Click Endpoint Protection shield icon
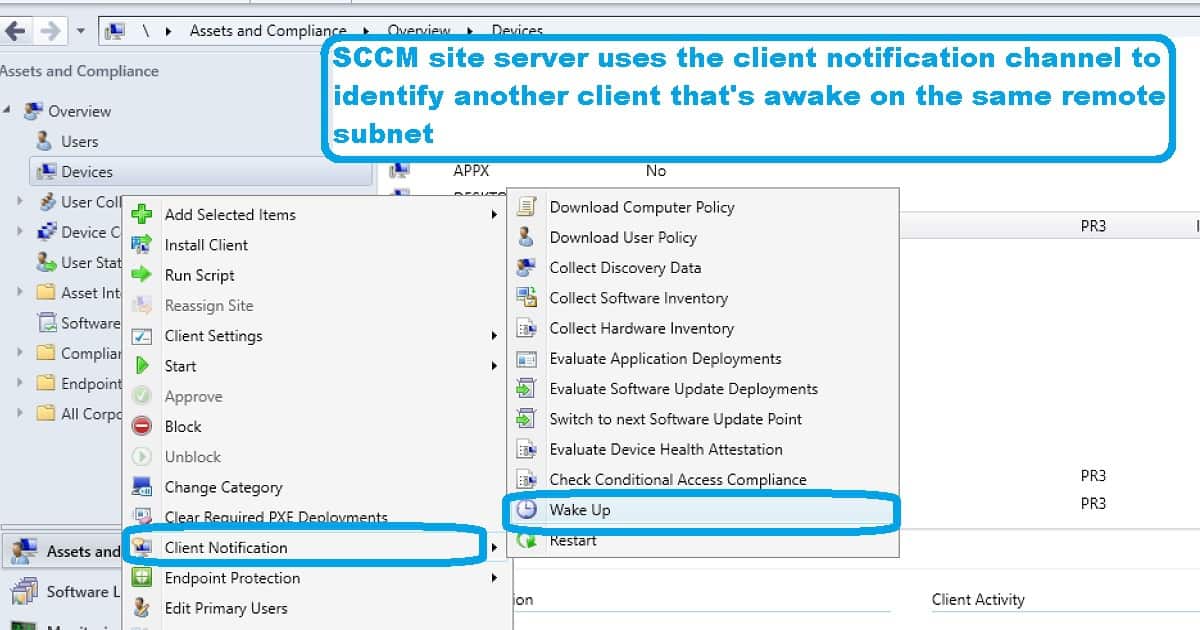 [x=143, y=577]
